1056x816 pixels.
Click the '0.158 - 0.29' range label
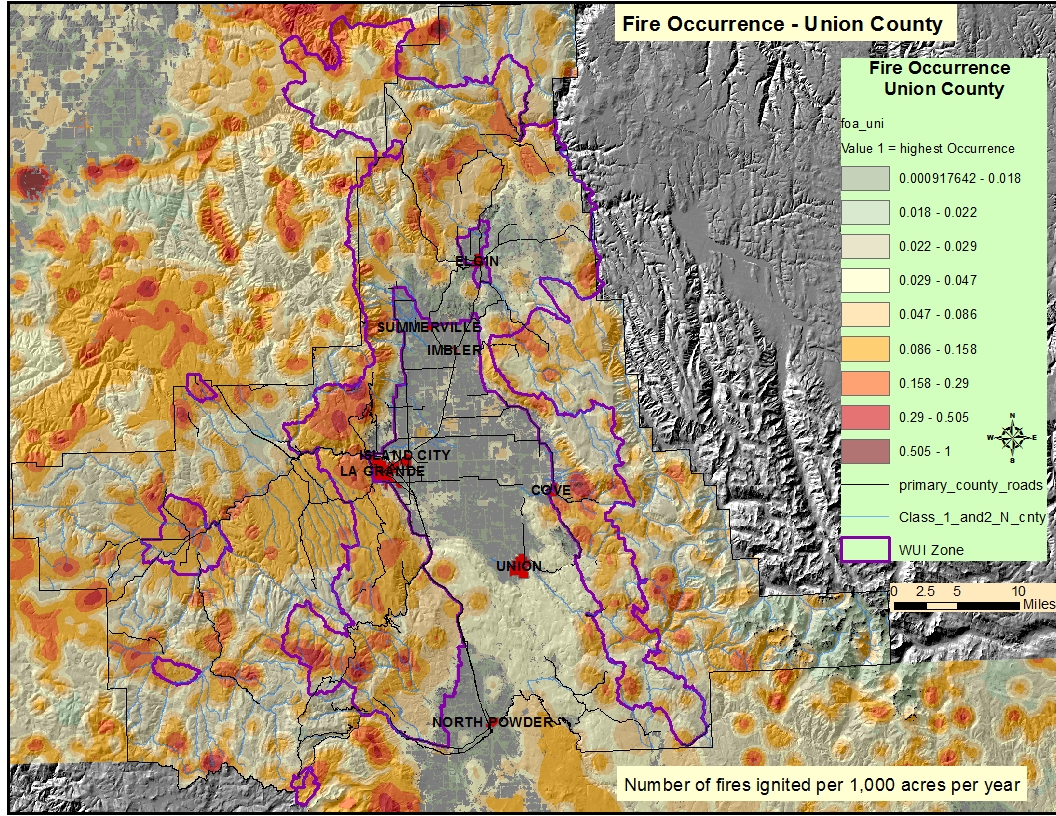pyautogui.click(x=934, y=383)
